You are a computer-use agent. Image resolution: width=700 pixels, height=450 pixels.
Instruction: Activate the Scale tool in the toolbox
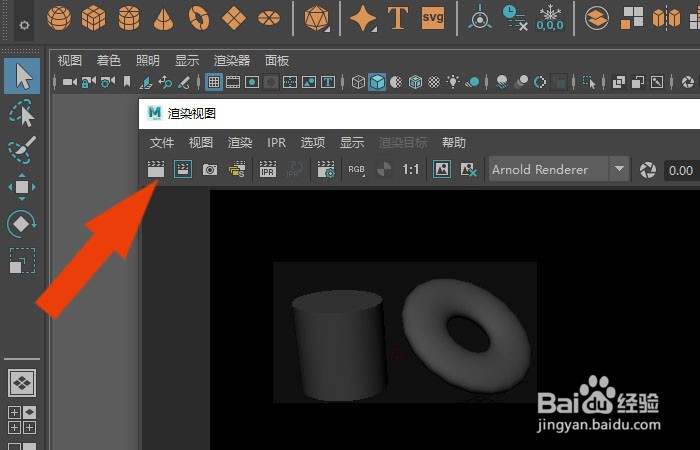22,261
